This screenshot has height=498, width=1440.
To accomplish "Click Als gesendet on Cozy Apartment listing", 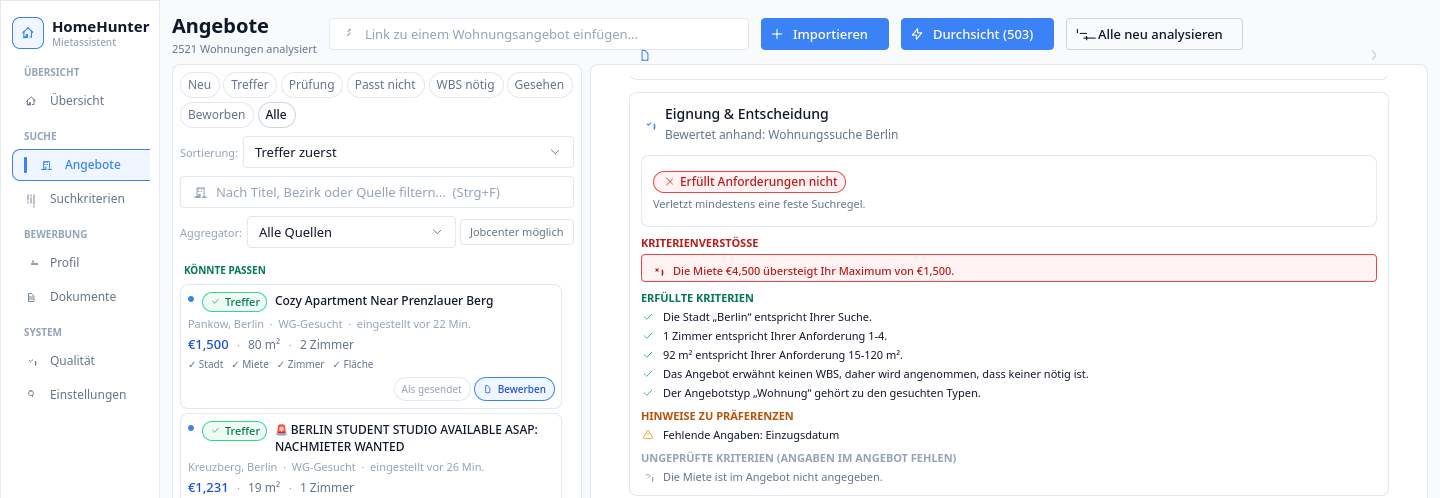I will click(432, 389).
